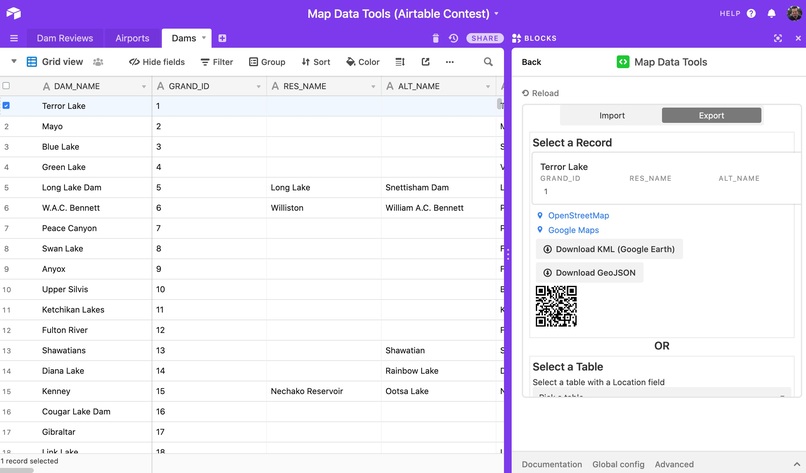Viewport: 806px width, 473px height.
Task: Switch to Airports tab
Action: tap(132, 38)
